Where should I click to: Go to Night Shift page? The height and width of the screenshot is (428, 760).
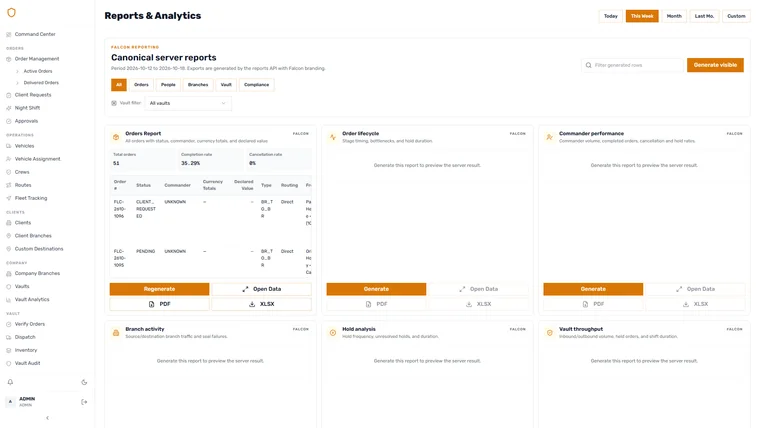[27, 108]
